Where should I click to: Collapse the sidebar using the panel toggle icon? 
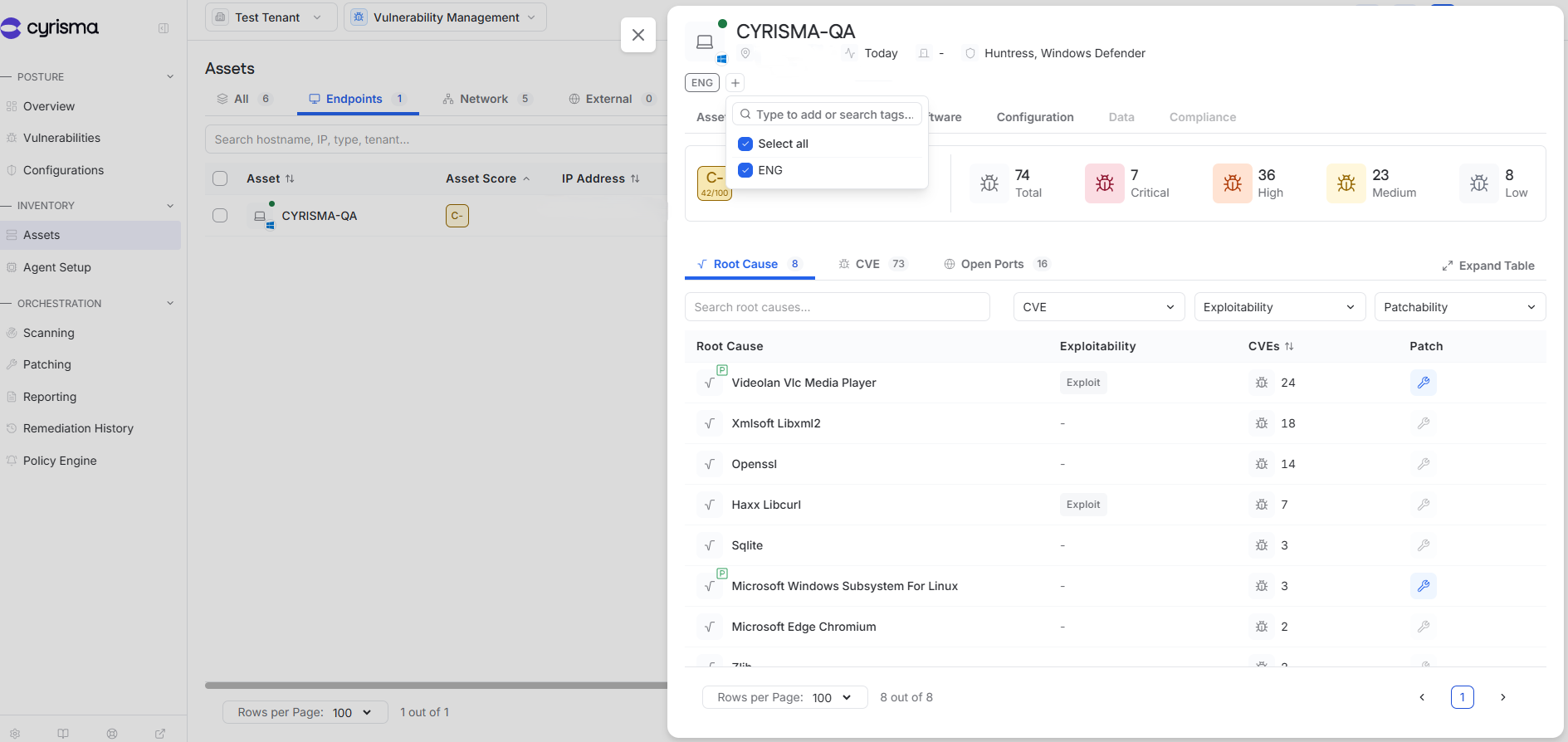tap(164, 28)
